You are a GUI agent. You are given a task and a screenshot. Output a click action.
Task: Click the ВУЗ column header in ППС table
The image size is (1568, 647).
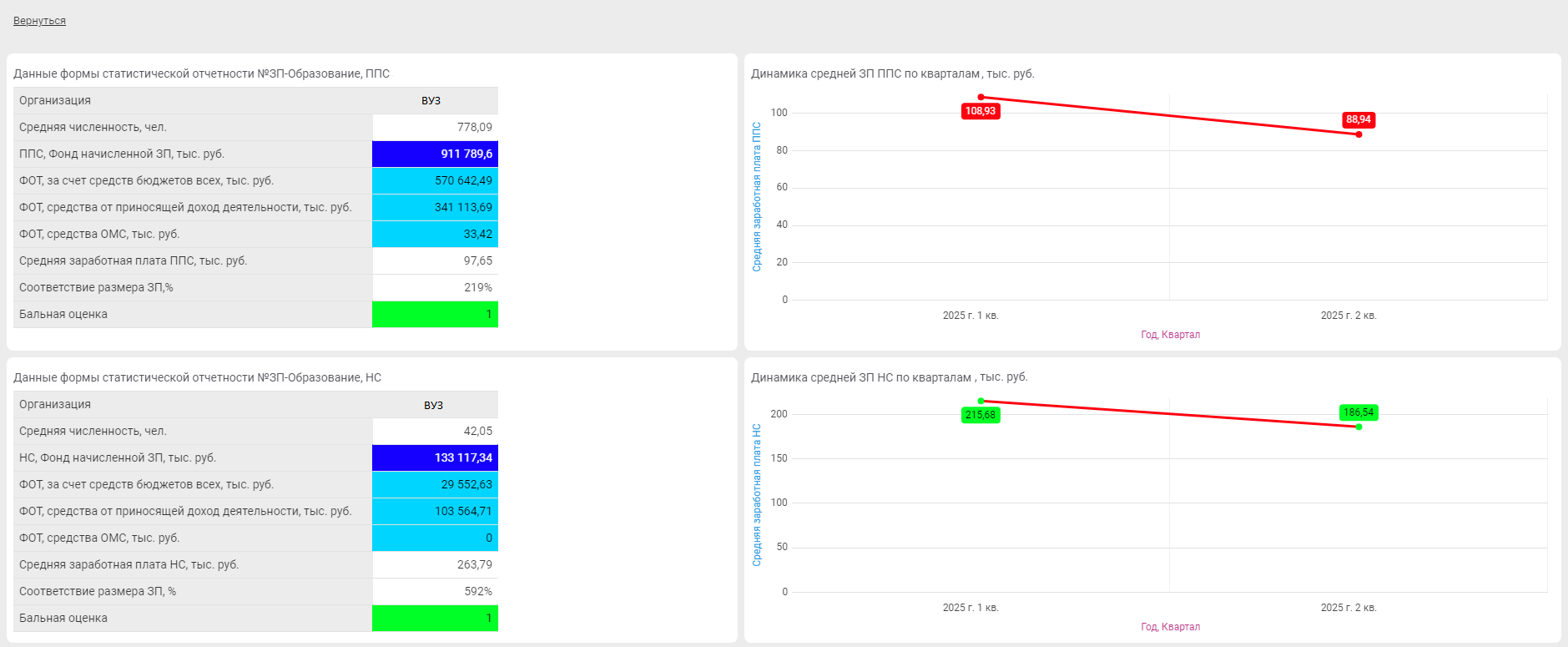[431, 100]
